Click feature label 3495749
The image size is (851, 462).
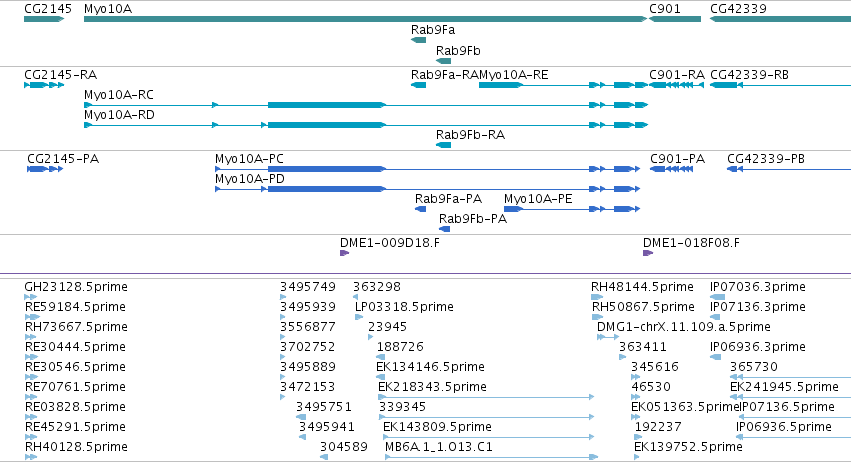click(308, 287)
